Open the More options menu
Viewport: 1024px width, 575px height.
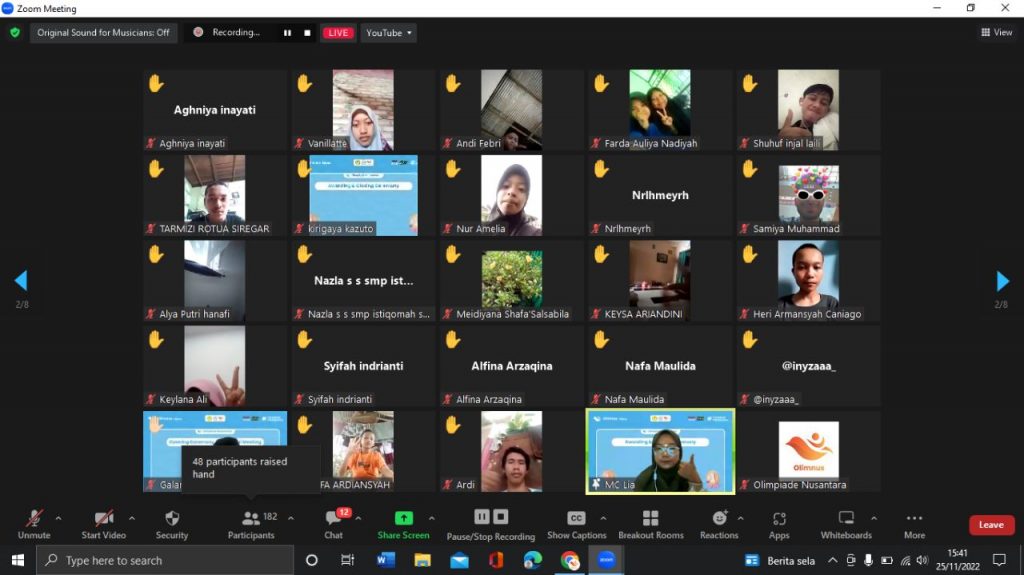point(914,518)
